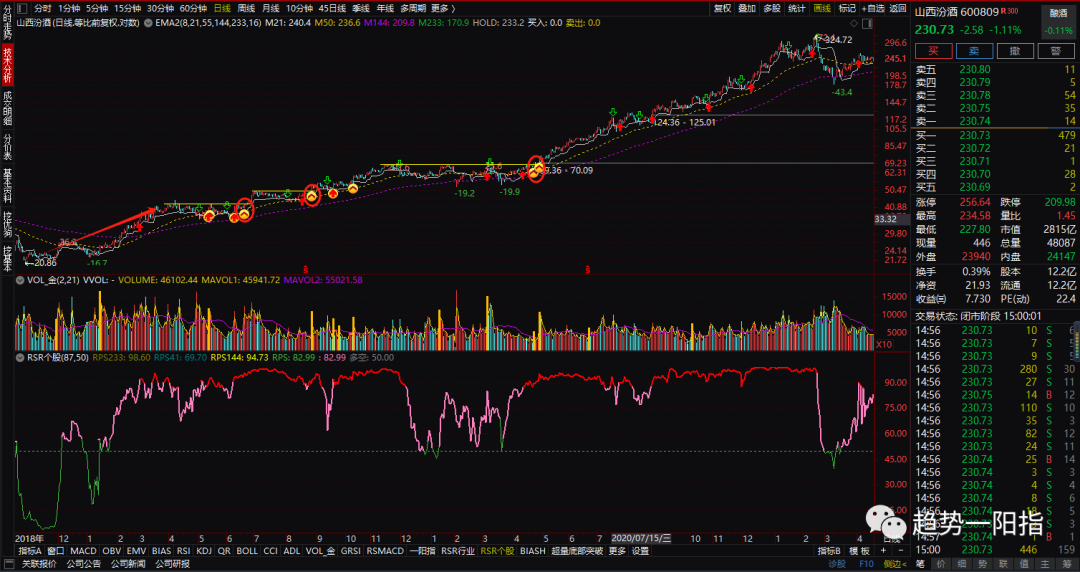Open the 窗口 window count menu
1080x572 pixels.
56,551
